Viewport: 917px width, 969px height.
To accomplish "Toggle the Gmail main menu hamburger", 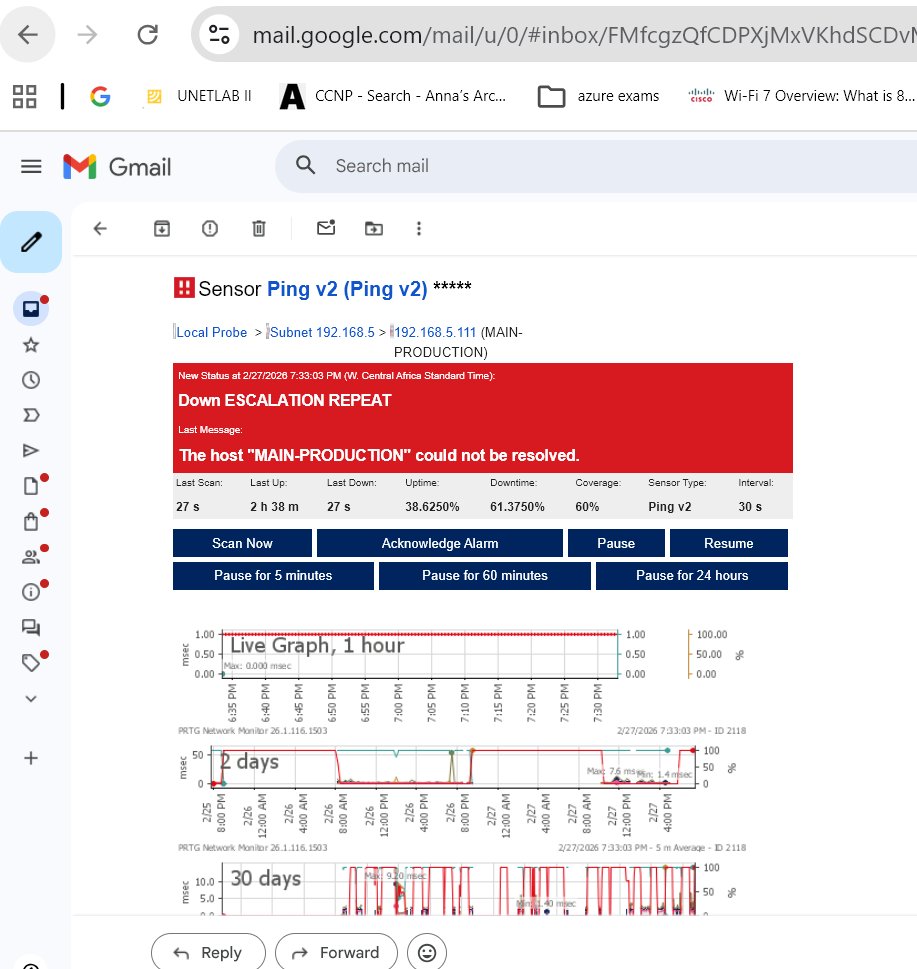I will tap(32, 166).
